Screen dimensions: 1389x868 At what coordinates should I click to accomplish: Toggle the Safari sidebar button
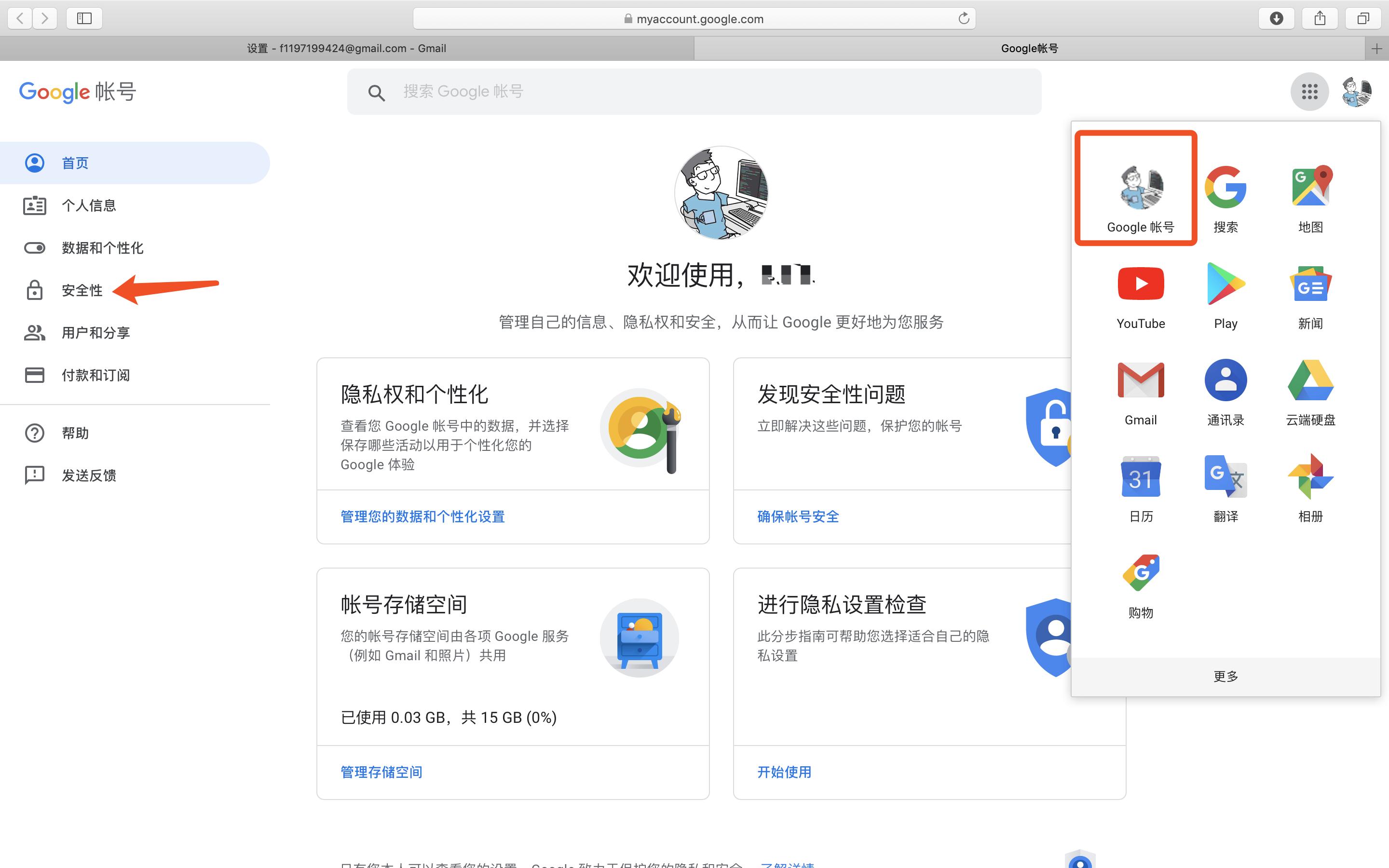(x=84, y=18)
